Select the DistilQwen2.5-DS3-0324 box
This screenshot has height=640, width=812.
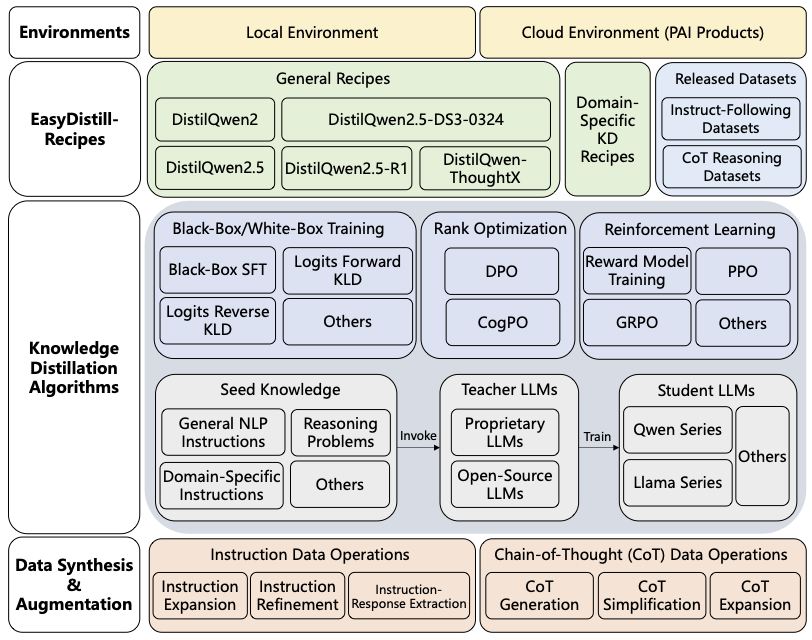[x=416, y=120]
